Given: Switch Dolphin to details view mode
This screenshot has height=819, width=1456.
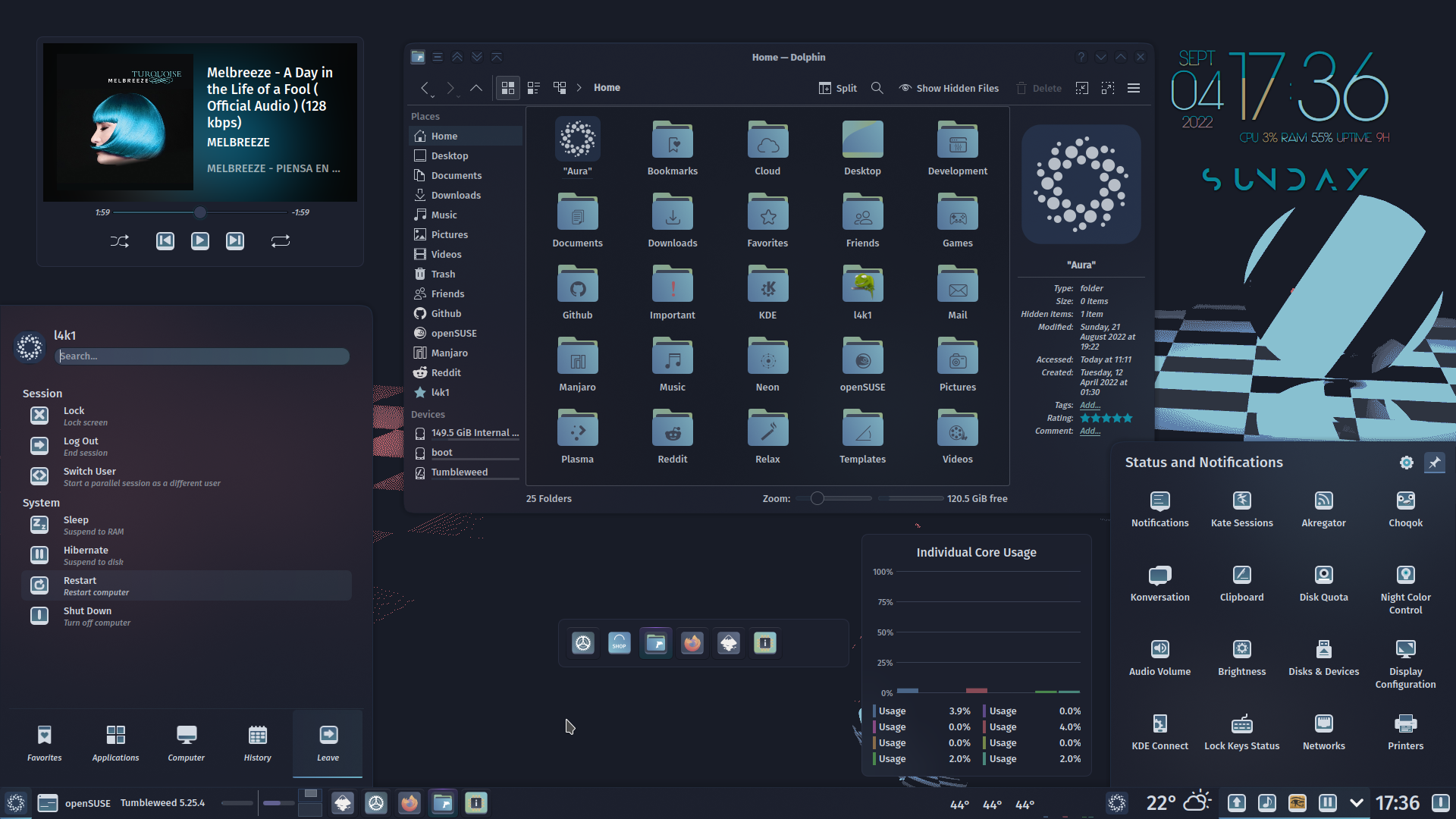Looking at the screenshot, I should (x=560, y=88).
